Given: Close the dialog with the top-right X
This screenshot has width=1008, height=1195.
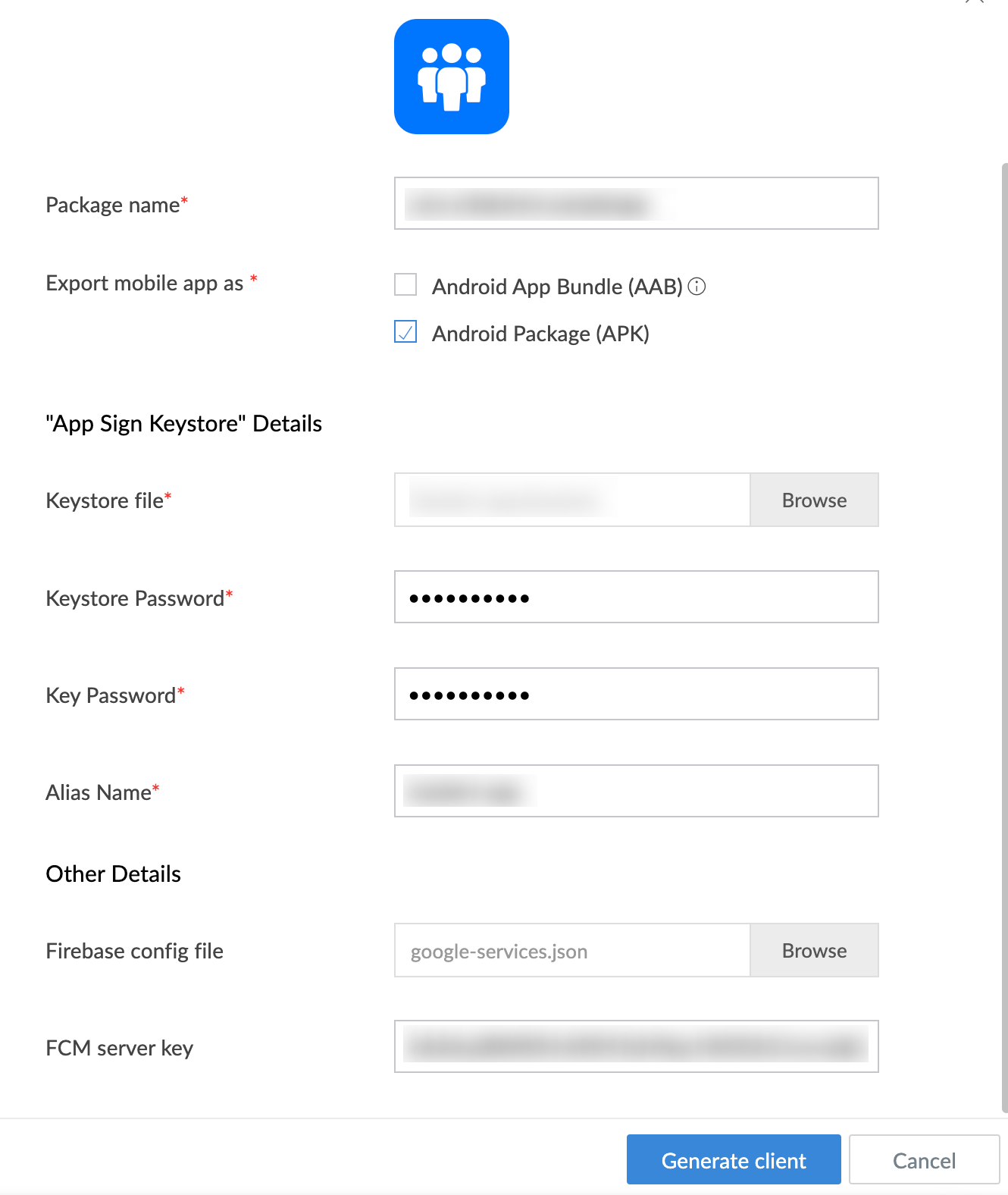Looking at the screenshot, I should (975, 2).
